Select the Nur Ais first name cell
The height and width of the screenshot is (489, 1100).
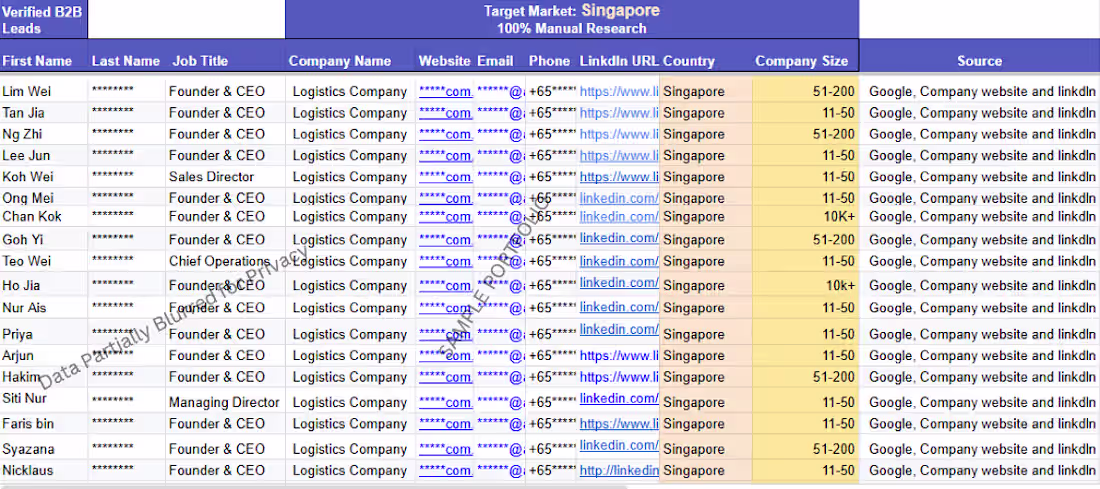(44, 307)
